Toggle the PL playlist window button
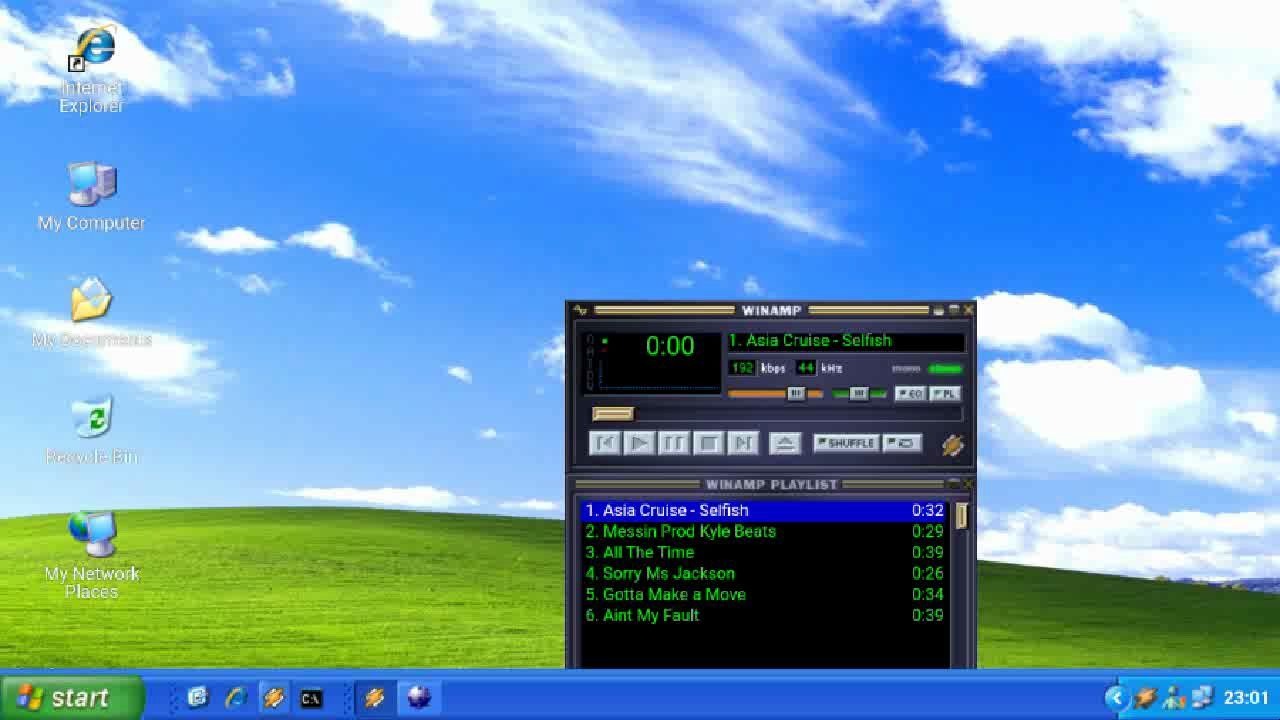Image resolution: width=1280 pixels, height=720 pixels. tap(945, 394)
